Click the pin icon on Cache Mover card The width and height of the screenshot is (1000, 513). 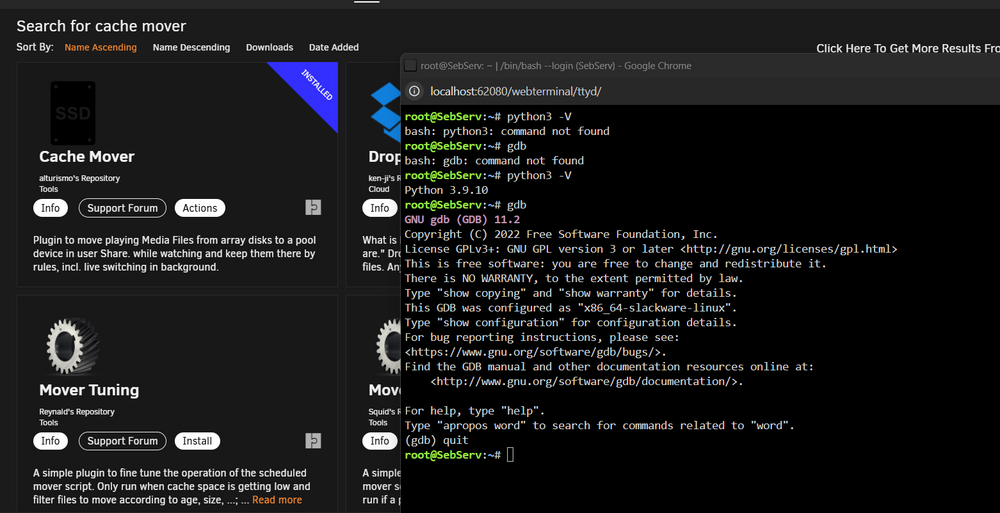coord(313,207)
